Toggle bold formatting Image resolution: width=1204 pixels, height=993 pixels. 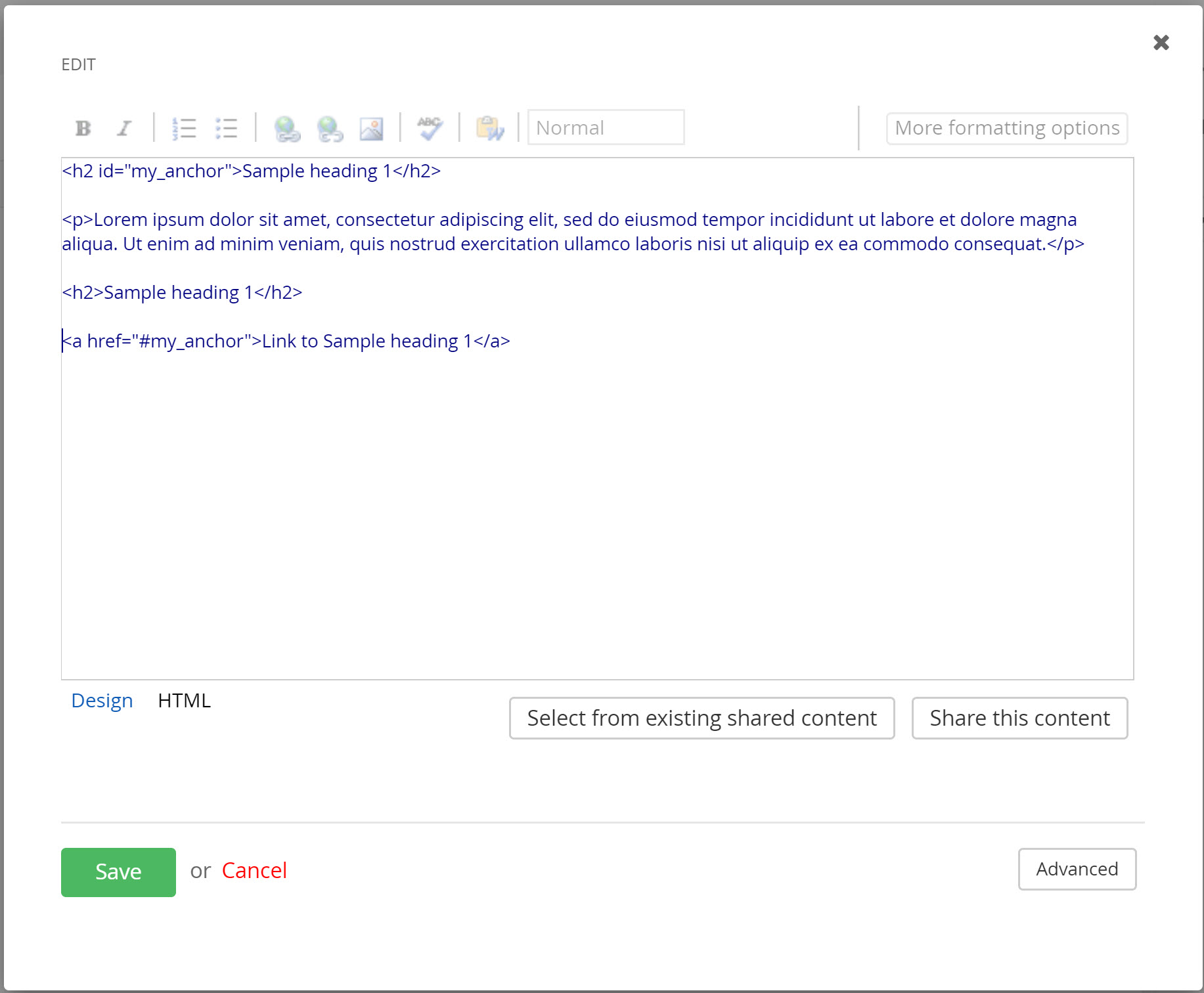(x=83, y=128)
